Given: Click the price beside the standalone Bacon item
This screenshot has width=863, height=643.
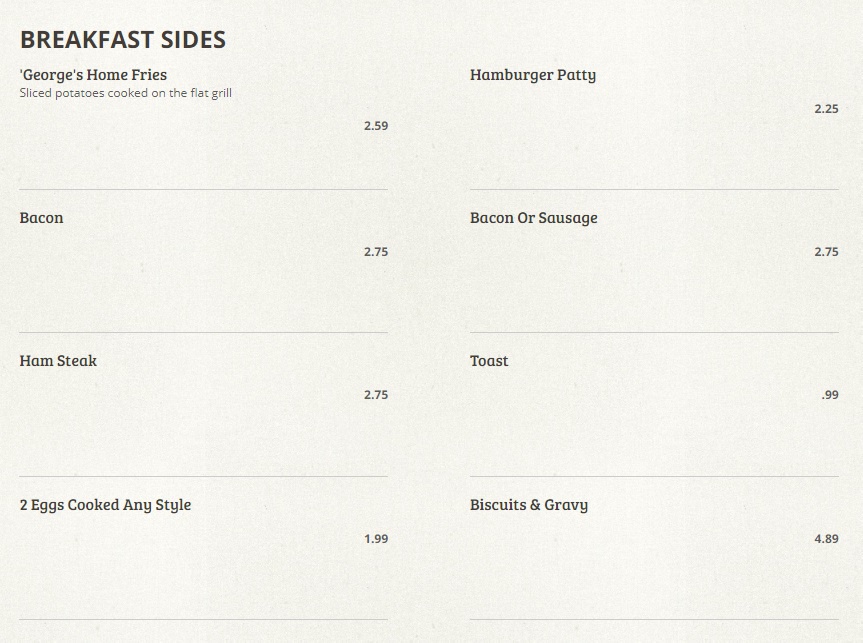Looking at the screenshot, I should tap(376, 252).
